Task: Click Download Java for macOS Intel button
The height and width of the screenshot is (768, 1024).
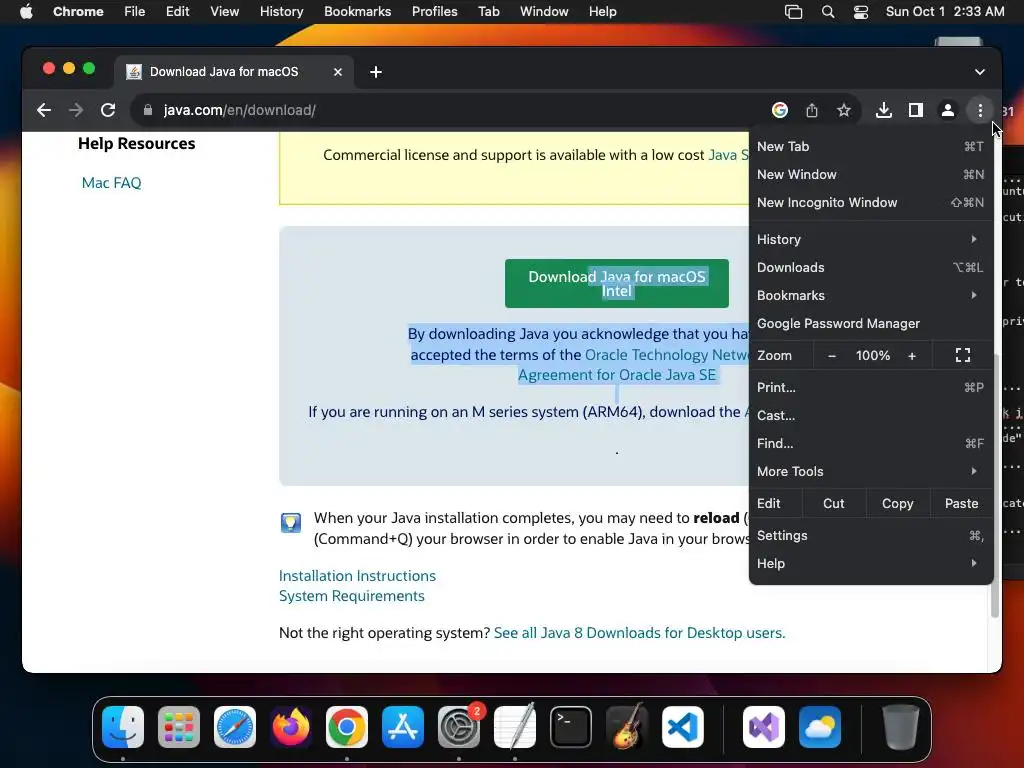Action: pos(616,283)
